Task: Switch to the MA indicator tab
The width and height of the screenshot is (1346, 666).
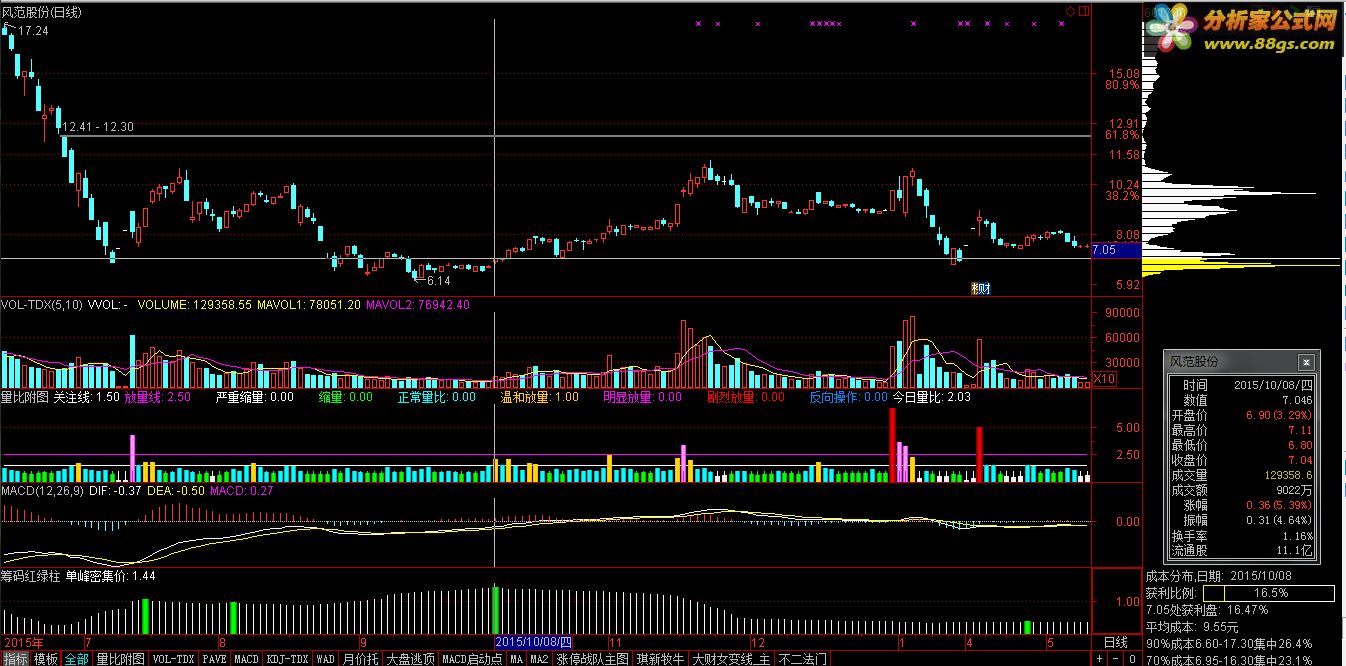Action: tap(516, 659)
